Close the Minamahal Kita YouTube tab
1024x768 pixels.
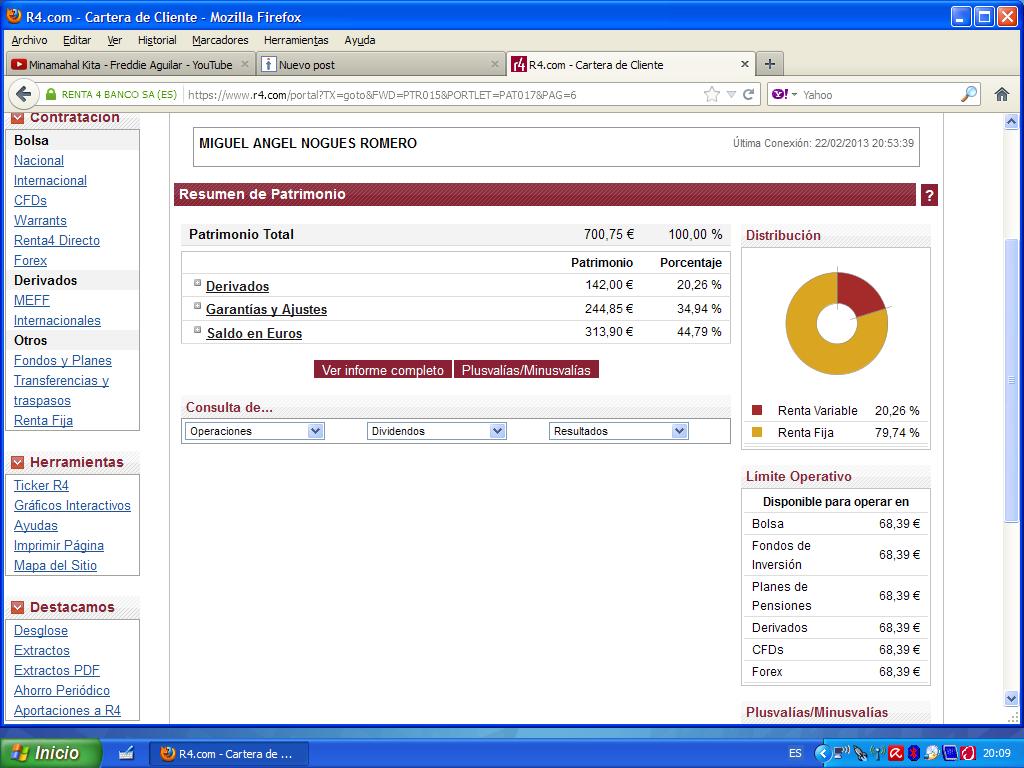click(x=245, y=64)
